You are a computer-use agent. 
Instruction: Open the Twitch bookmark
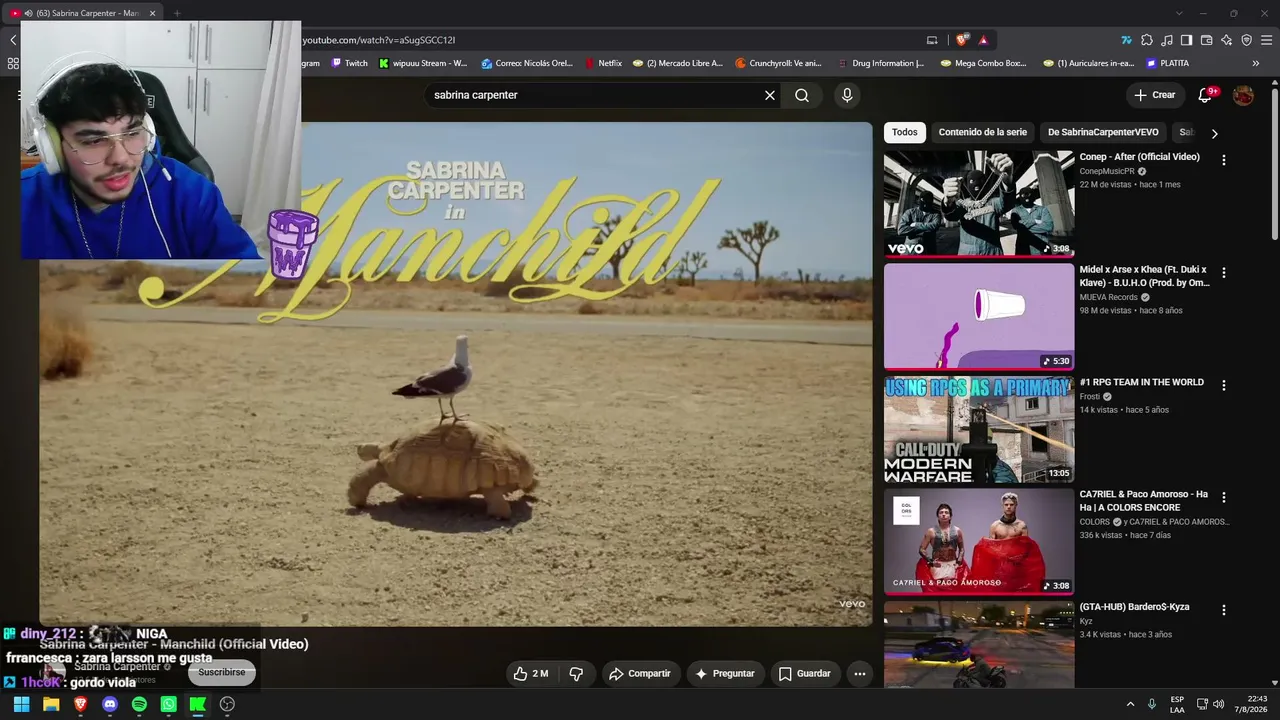pyautogui.click(x=350, y=63)
